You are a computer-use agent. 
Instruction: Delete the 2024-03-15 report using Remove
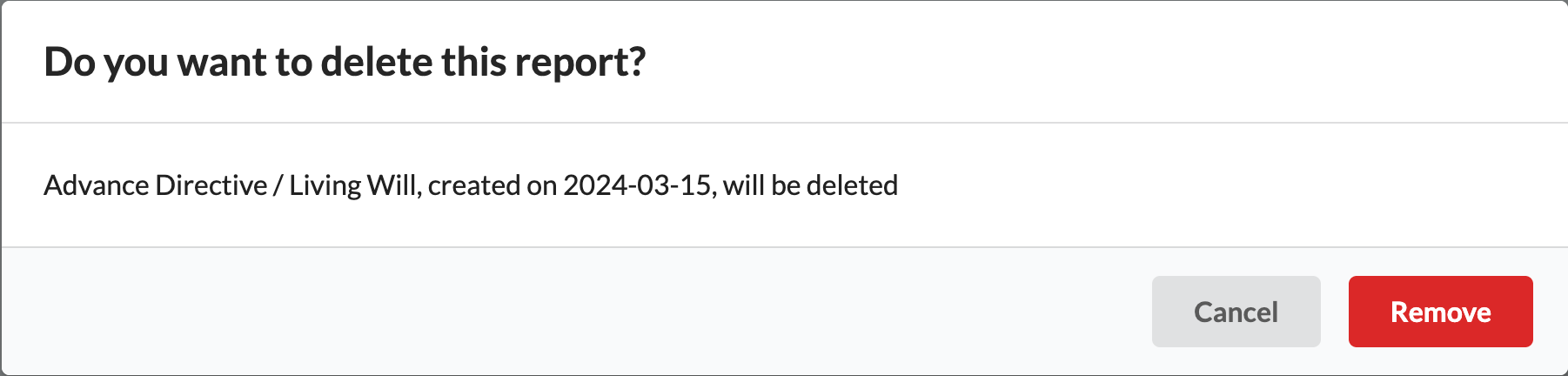coord(1440,312)
